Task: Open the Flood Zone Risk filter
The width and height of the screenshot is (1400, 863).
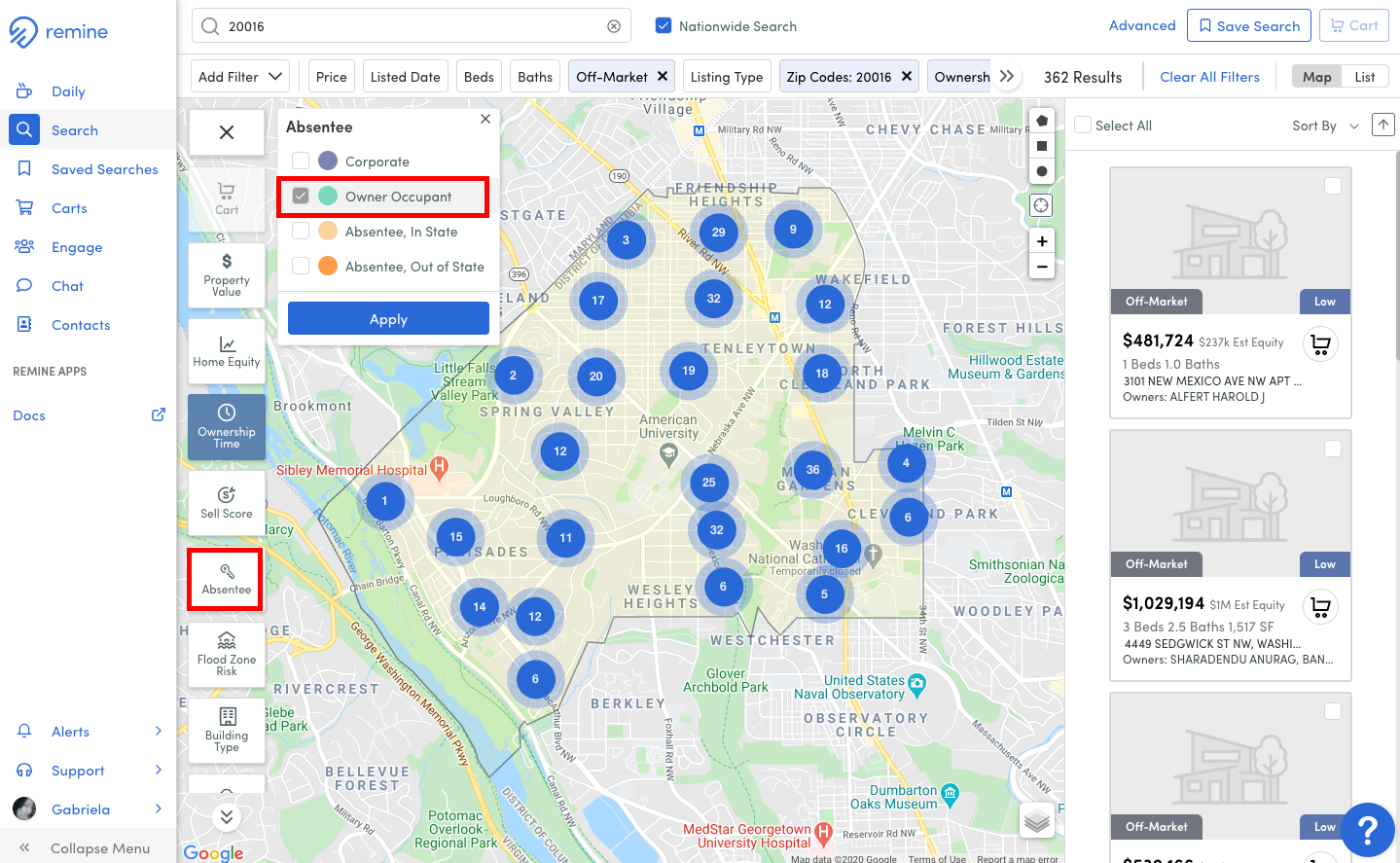Action: 227,655
